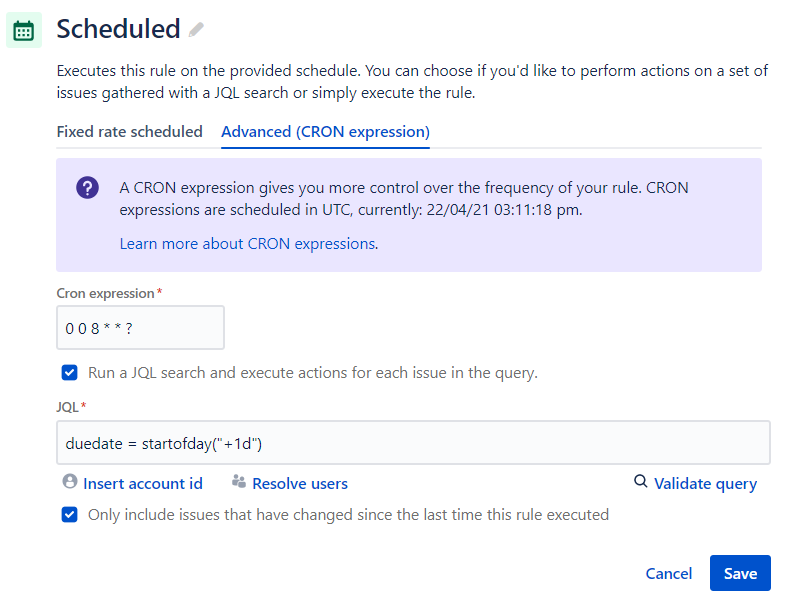This screenshot has height=608, width=805.
Task: Click into the JQL query field
Action: tap(413, 443)
